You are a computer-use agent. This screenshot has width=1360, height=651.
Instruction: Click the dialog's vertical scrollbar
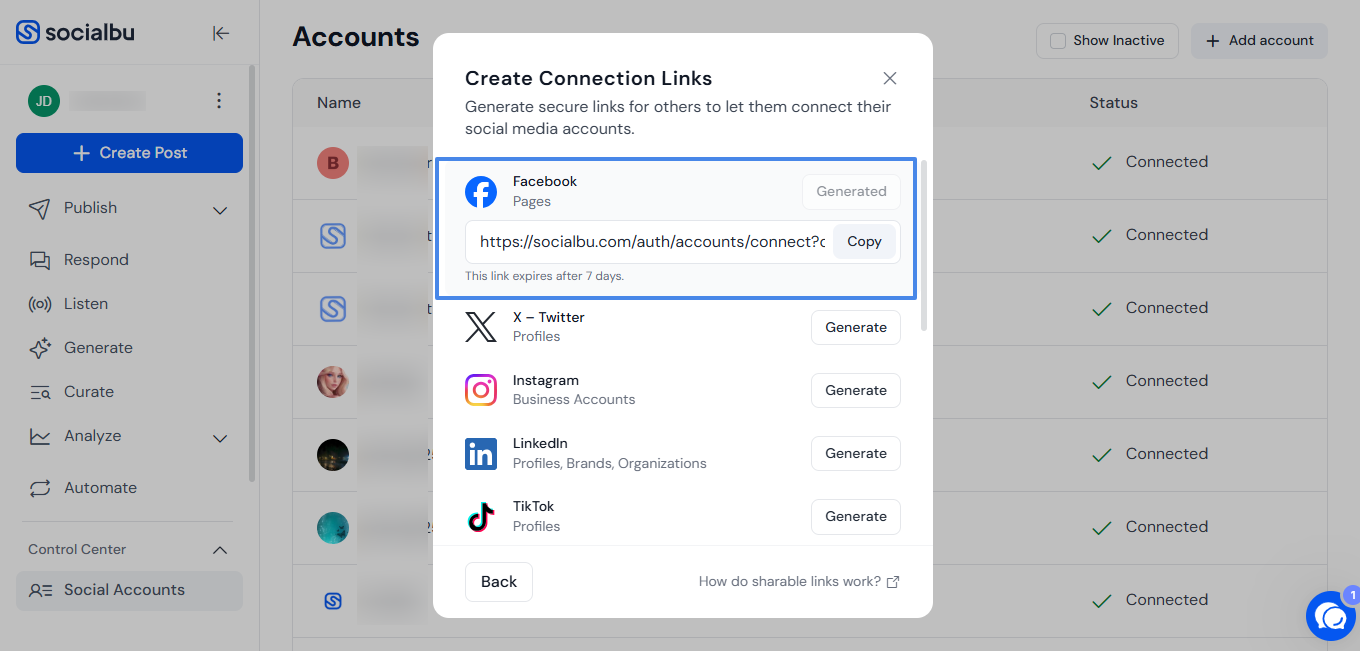pos(924,245)
